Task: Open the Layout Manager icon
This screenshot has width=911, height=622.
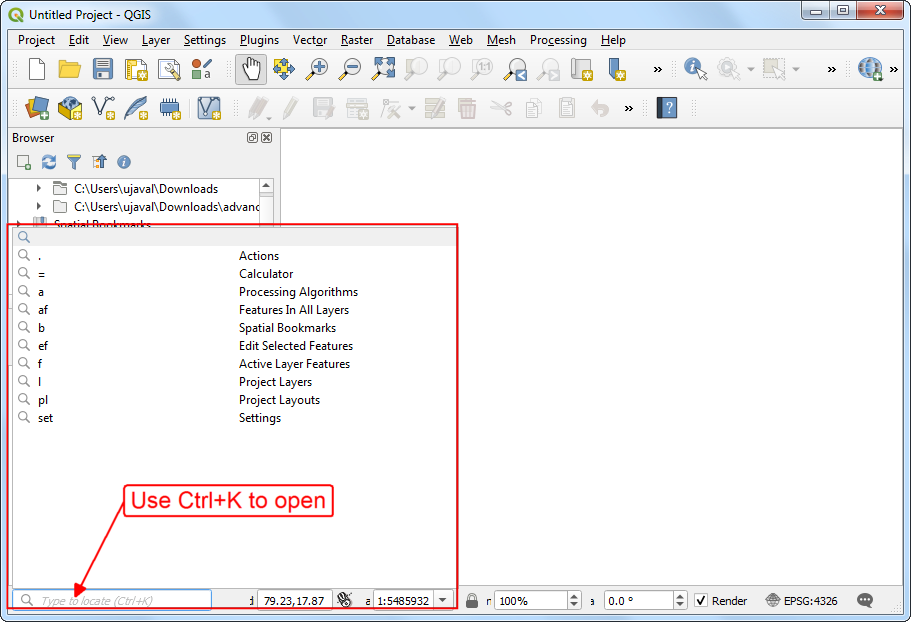Action: [169, 69]
